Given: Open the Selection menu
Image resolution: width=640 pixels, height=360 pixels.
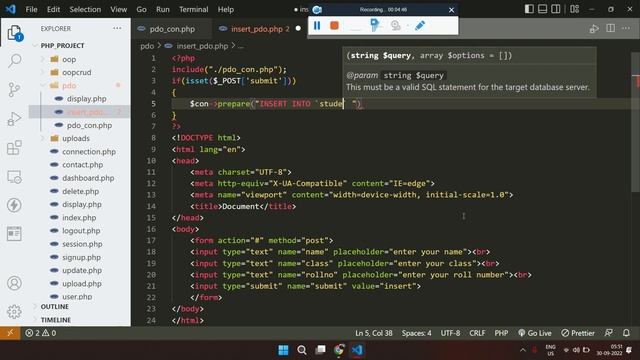Looking at the screenshot, I should point(85,9).
